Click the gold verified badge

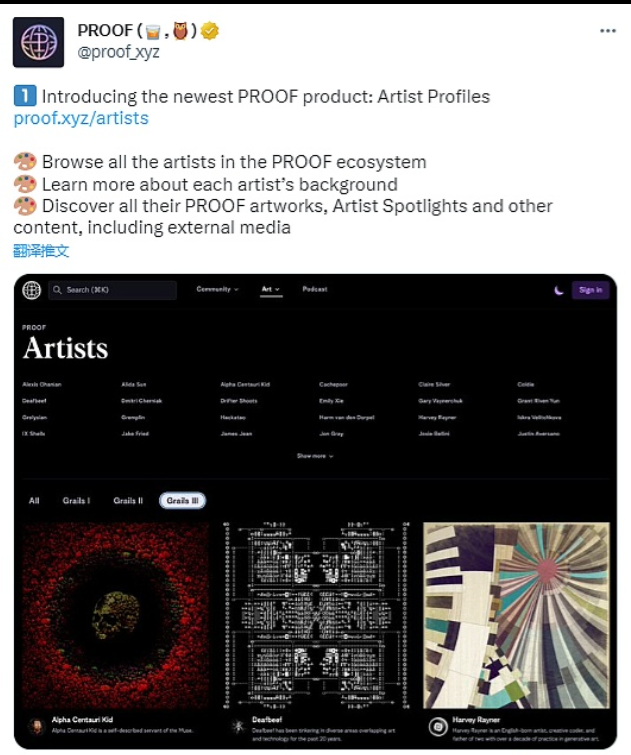210,31
